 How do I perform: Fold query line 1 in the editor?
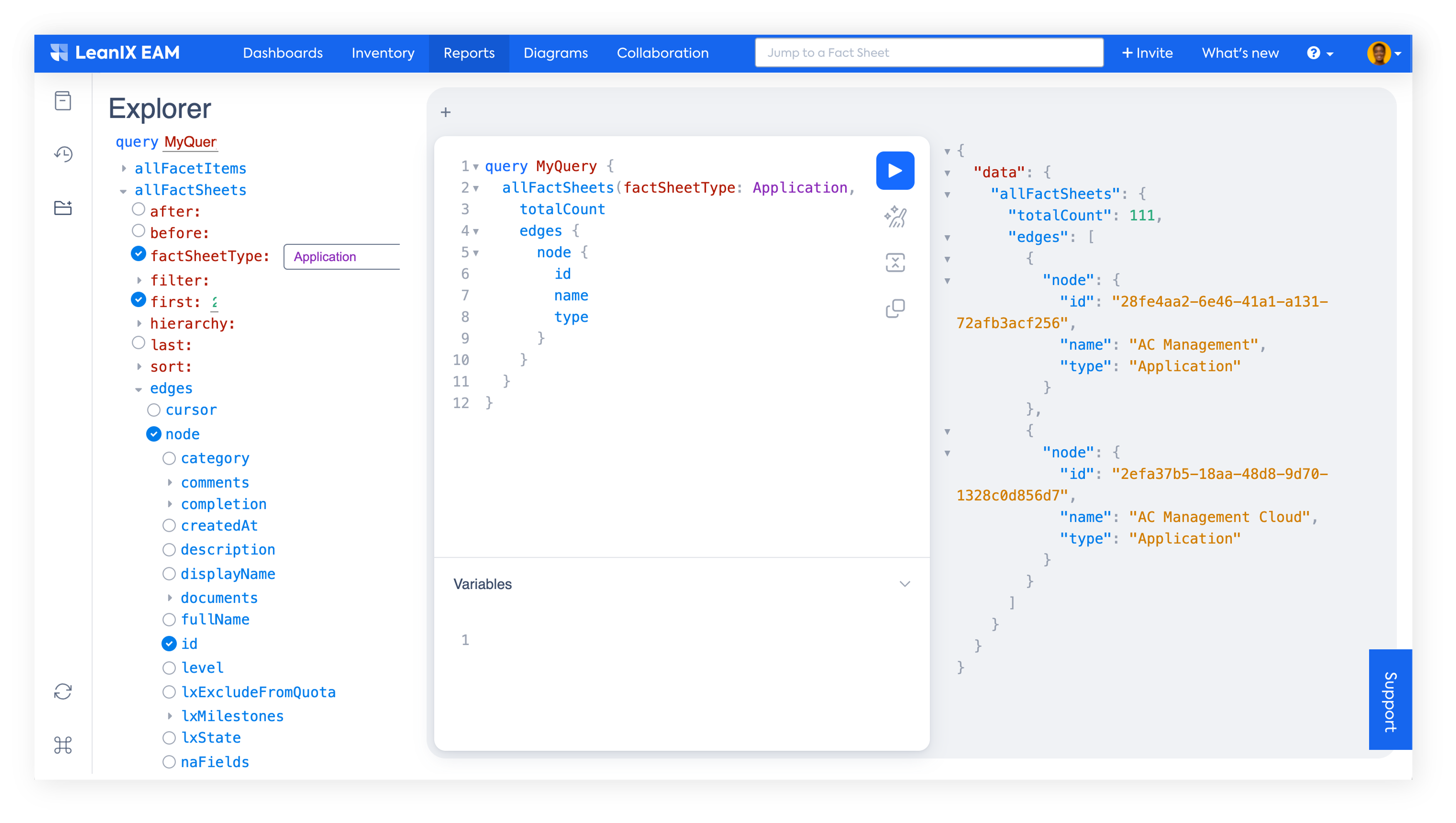(476, 167)
